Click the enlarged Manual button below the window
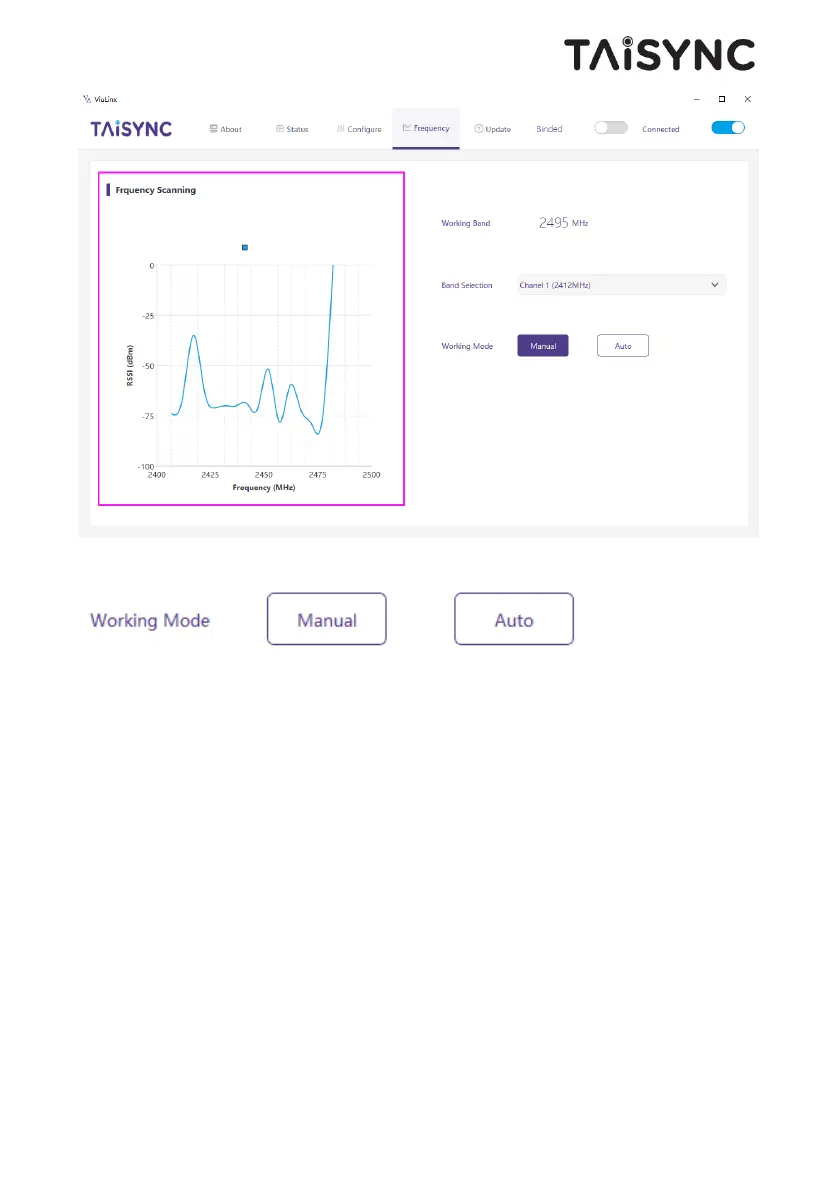The width and height of the screenshot is (838, 1190). (326, 619)
